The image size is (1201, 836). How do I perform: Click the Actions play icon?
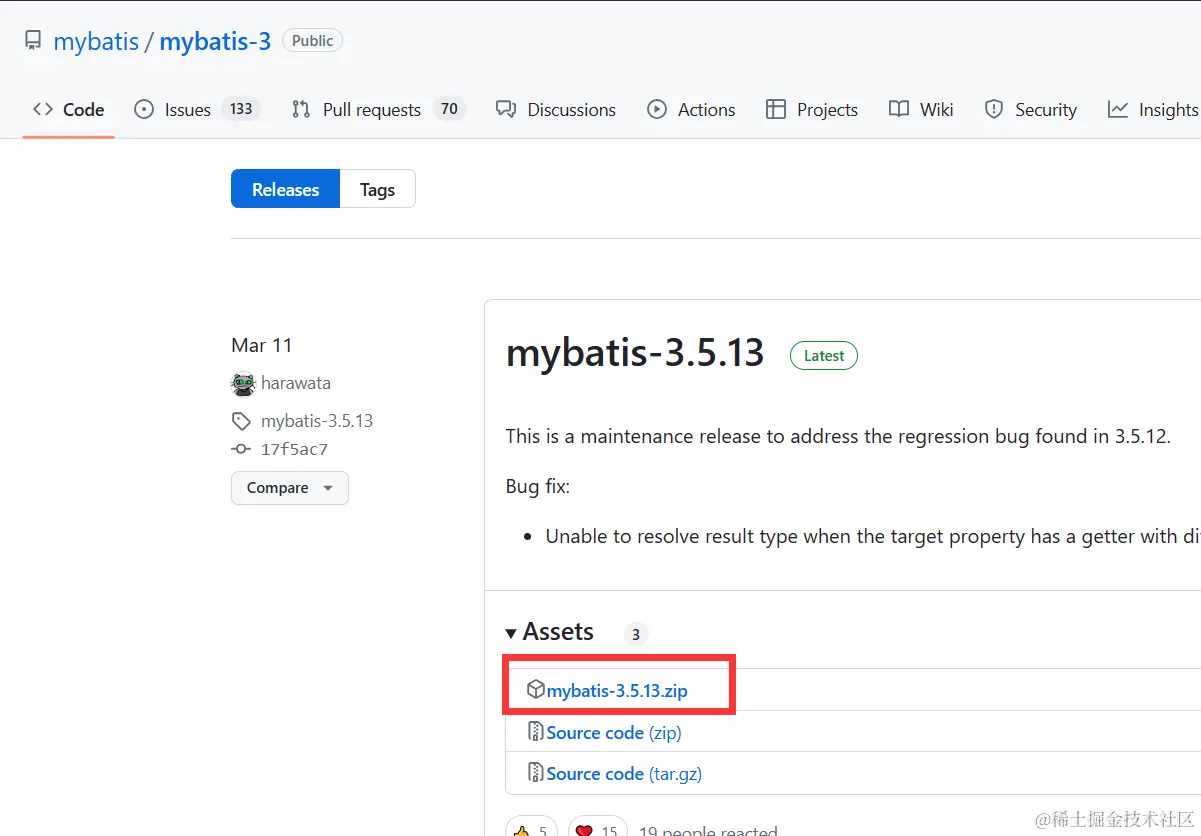657,109
